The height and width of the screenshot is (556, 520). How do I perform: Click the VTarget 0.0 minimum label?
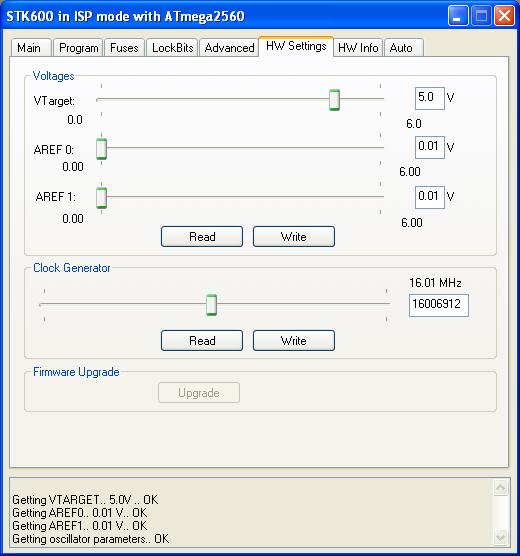coord(75,120)
